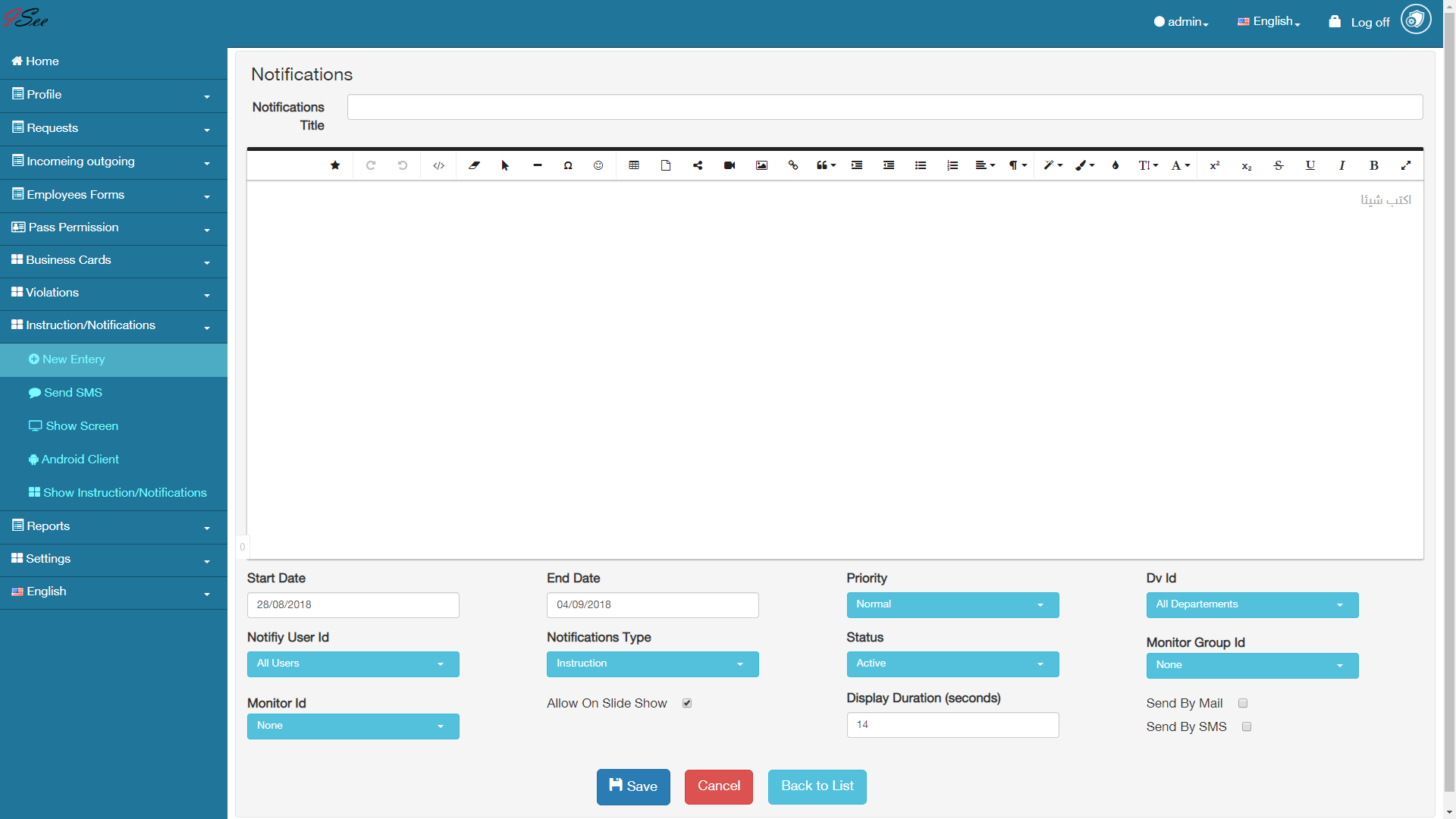
Task: Open the Monitor Id dropdown
Action: [x=353, y=726]
